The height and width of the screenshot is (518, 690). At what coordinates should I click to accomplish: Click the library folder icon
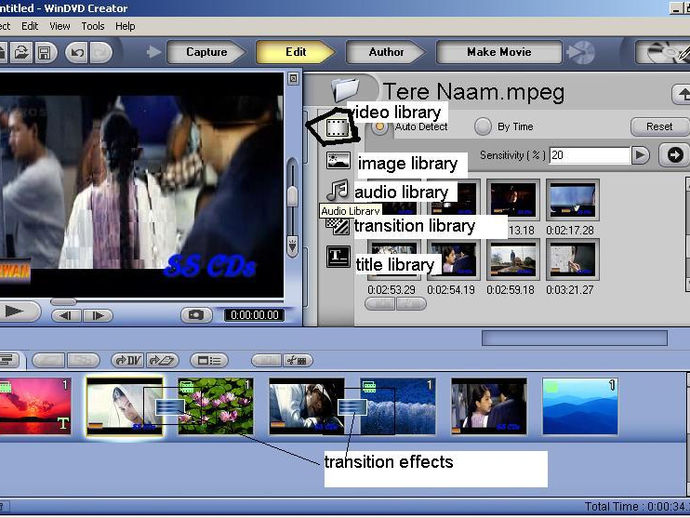(x=345, y=88)
